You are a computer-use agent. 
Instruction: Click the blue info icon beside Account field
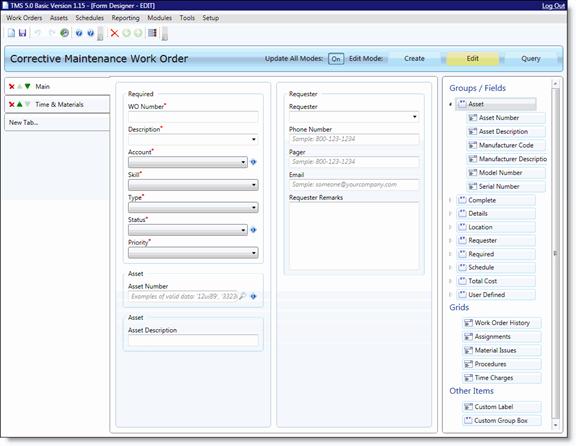(253, 162)
